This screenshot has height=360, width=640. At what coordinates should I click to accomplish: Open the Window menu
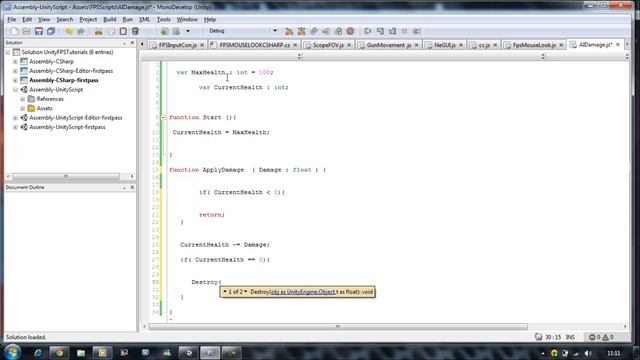coord(187,19)
